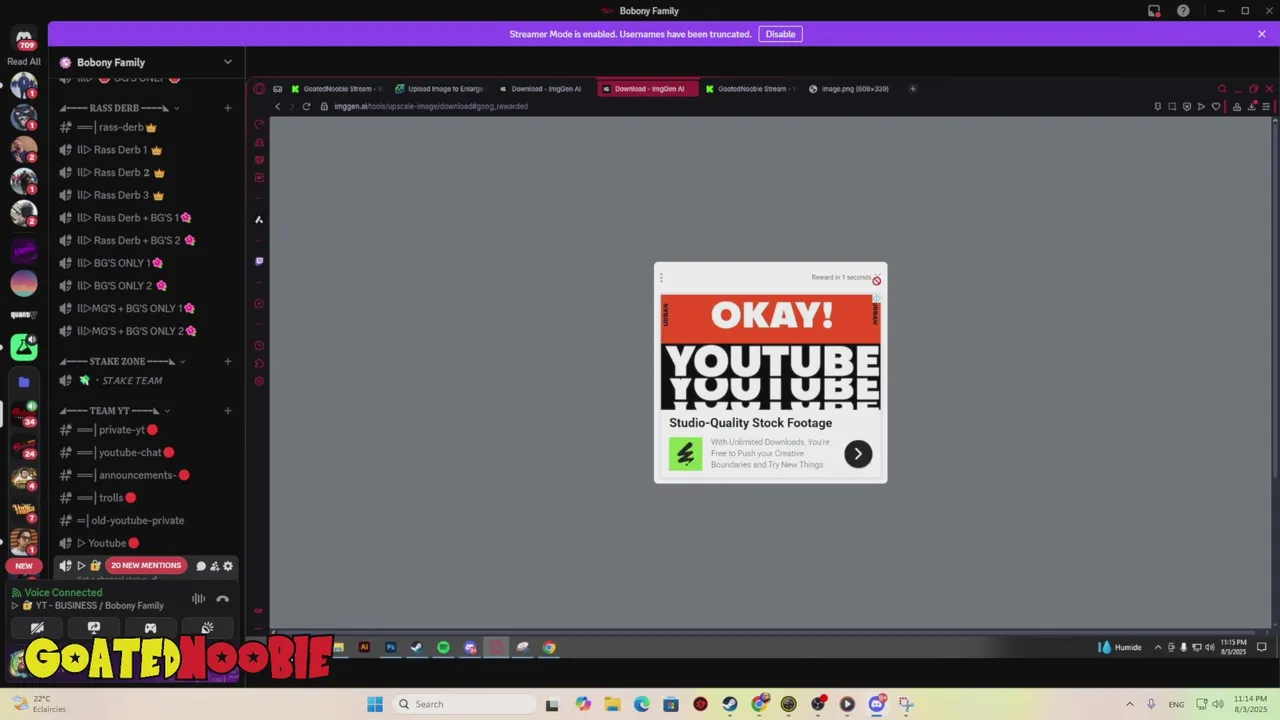The width and height of the screenshot is (1280, 720).
Task: Click the Studio-Quality Stock Footage headline
Action: coord(750,423)
